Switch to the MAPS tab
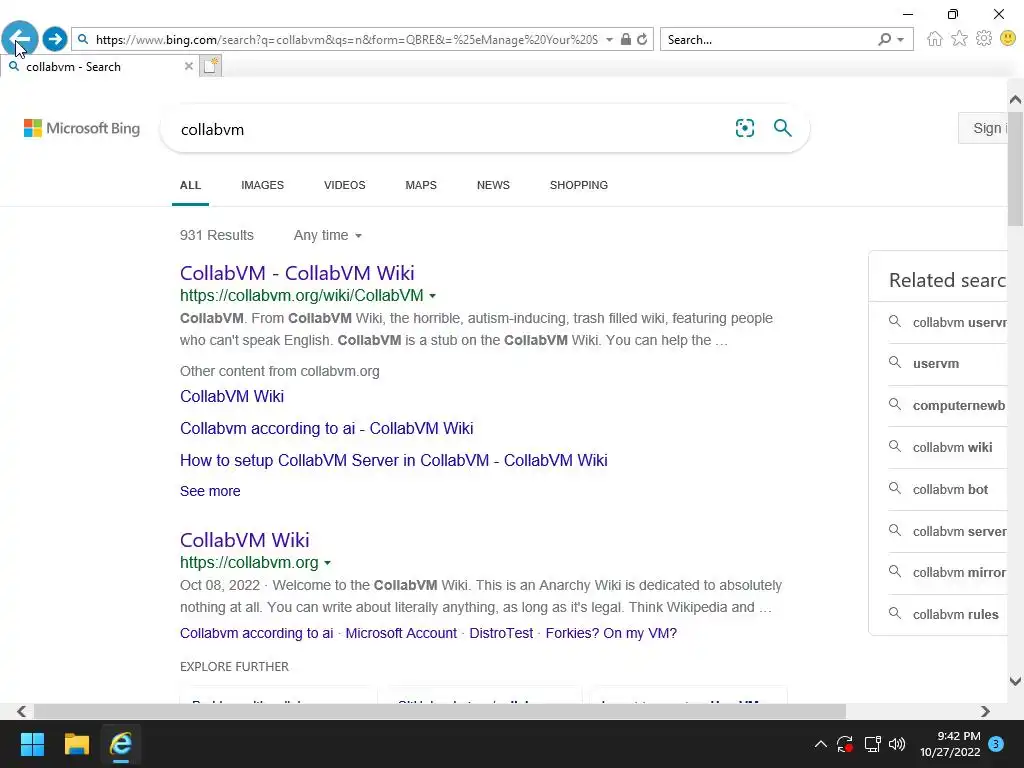This screenshot has width=1024, height=768. tap(421, 185)
